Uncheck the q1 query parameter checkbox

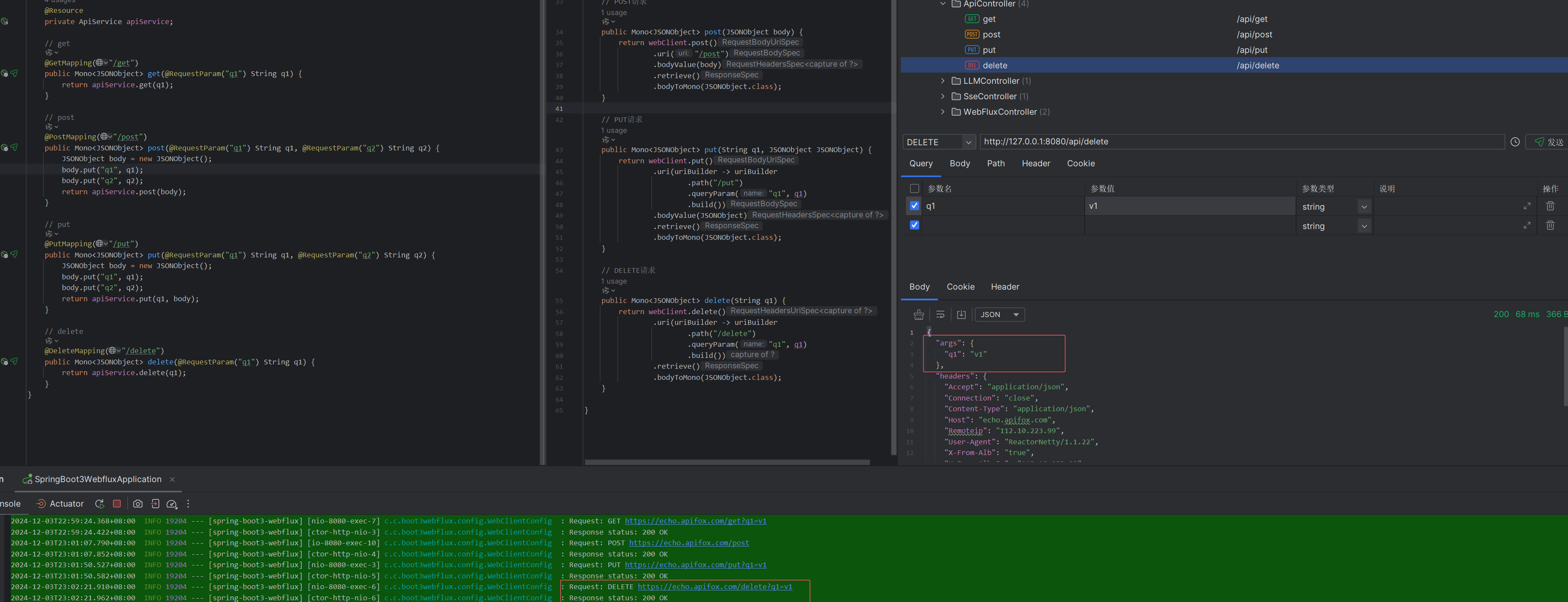point(914,206)
